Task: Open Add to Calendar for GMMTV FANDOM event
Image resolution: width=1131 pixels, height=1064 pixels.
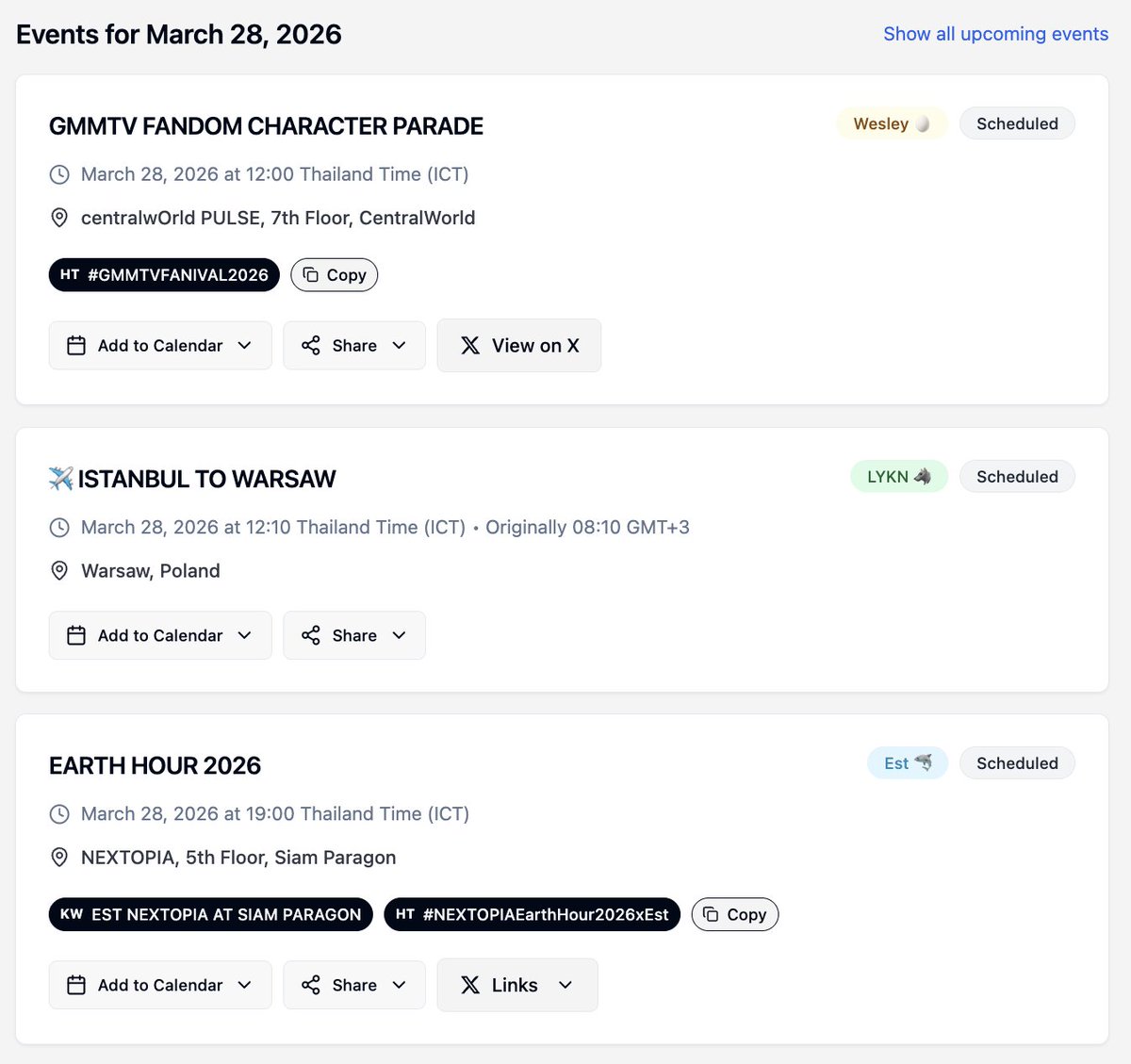Action: 160,345
